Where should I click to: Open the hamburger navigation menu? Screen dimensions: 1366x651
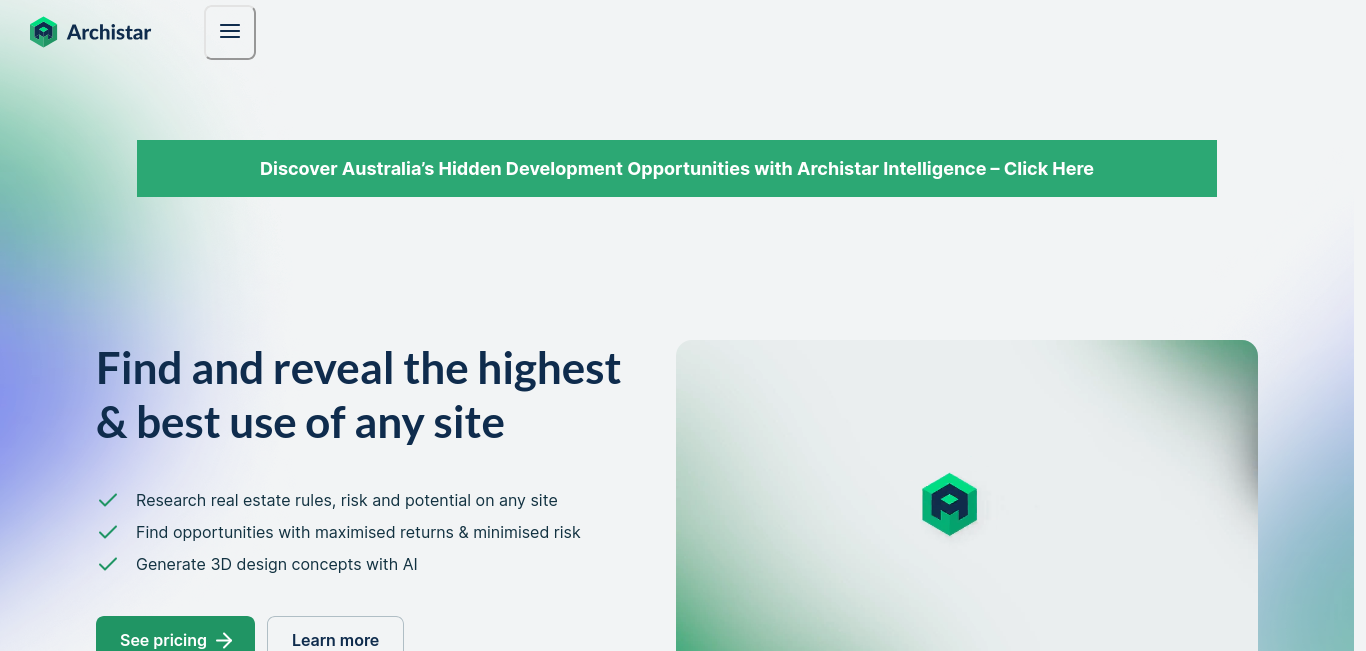[230, 32]
